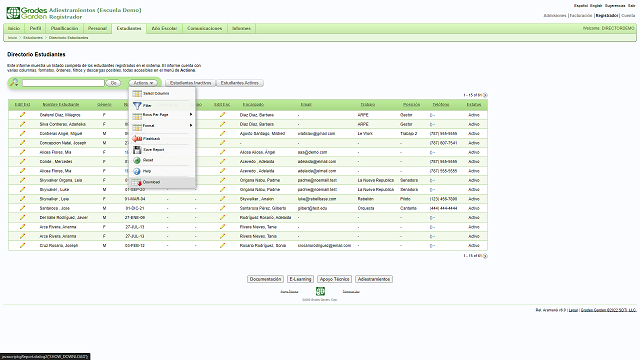
Task: Go to the Facturación module link
Action: 580,16
